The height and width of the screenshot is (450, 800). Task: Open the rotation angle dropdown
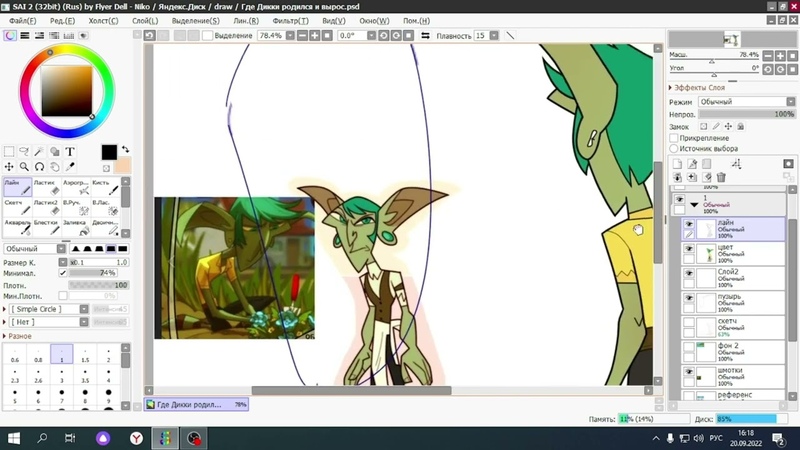pyautogui.click(x=371, y=36)
